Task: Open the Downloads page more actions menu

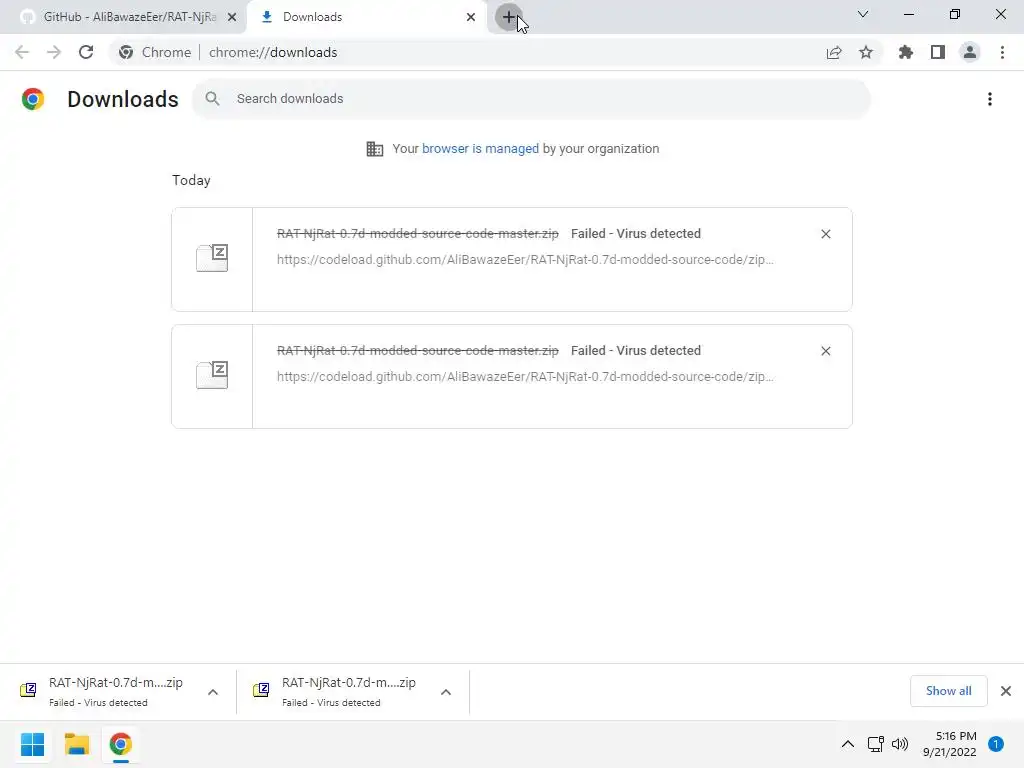Action: (x=990, y=99)
